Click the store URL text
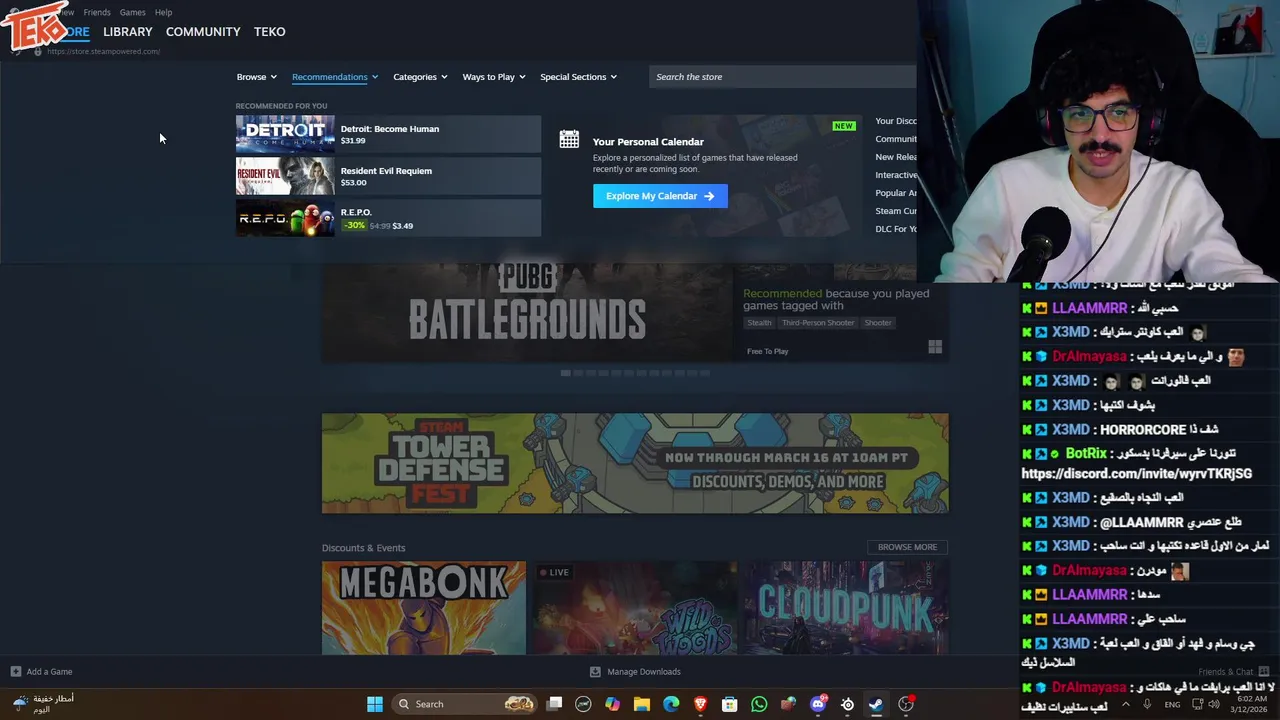 click(103, 51)
